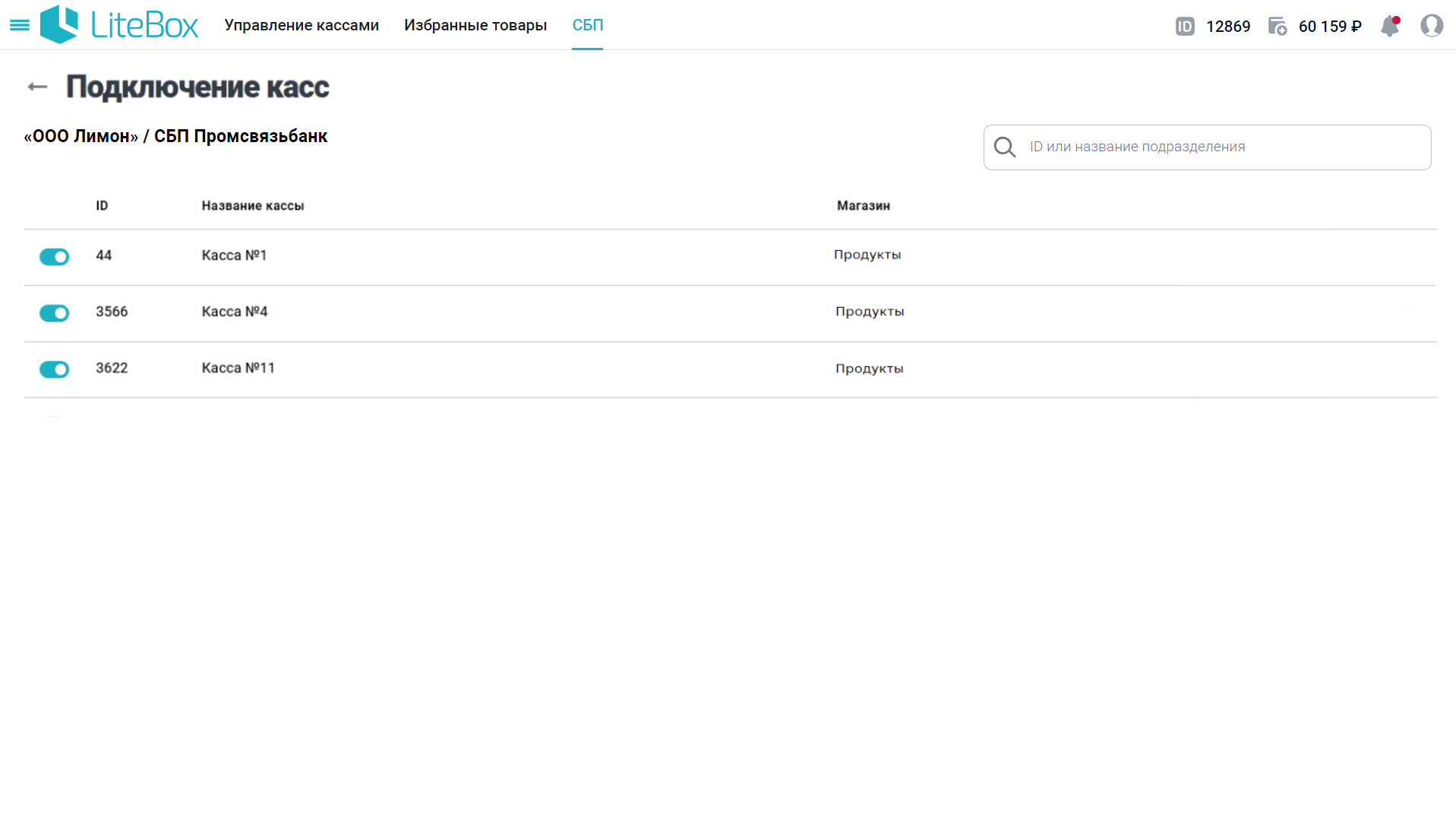Click the ID column header
The width and height of the screenshot is (1456, 820).
click(x=102, y=206)
